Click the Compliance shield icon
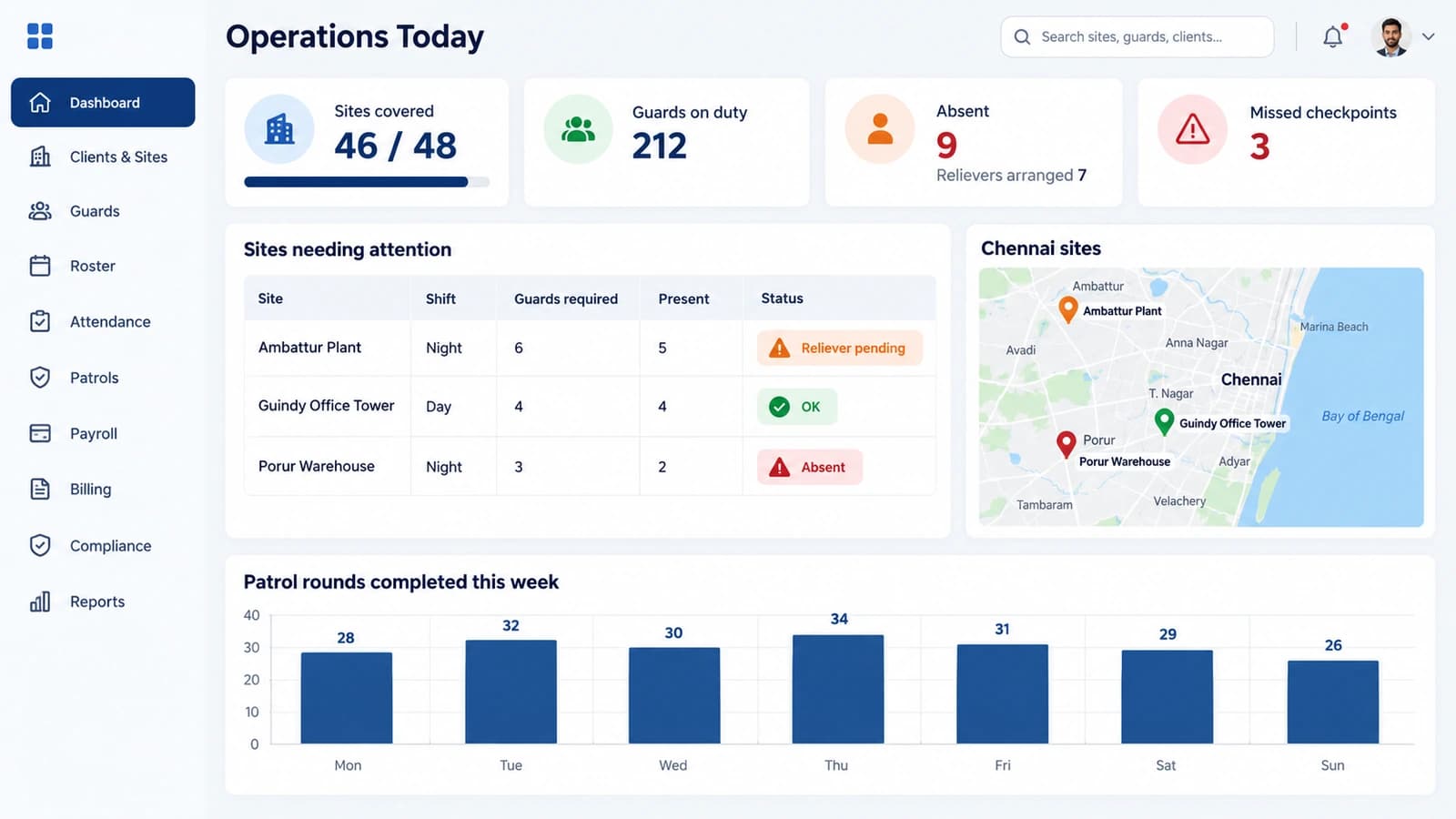 [40, 545]
